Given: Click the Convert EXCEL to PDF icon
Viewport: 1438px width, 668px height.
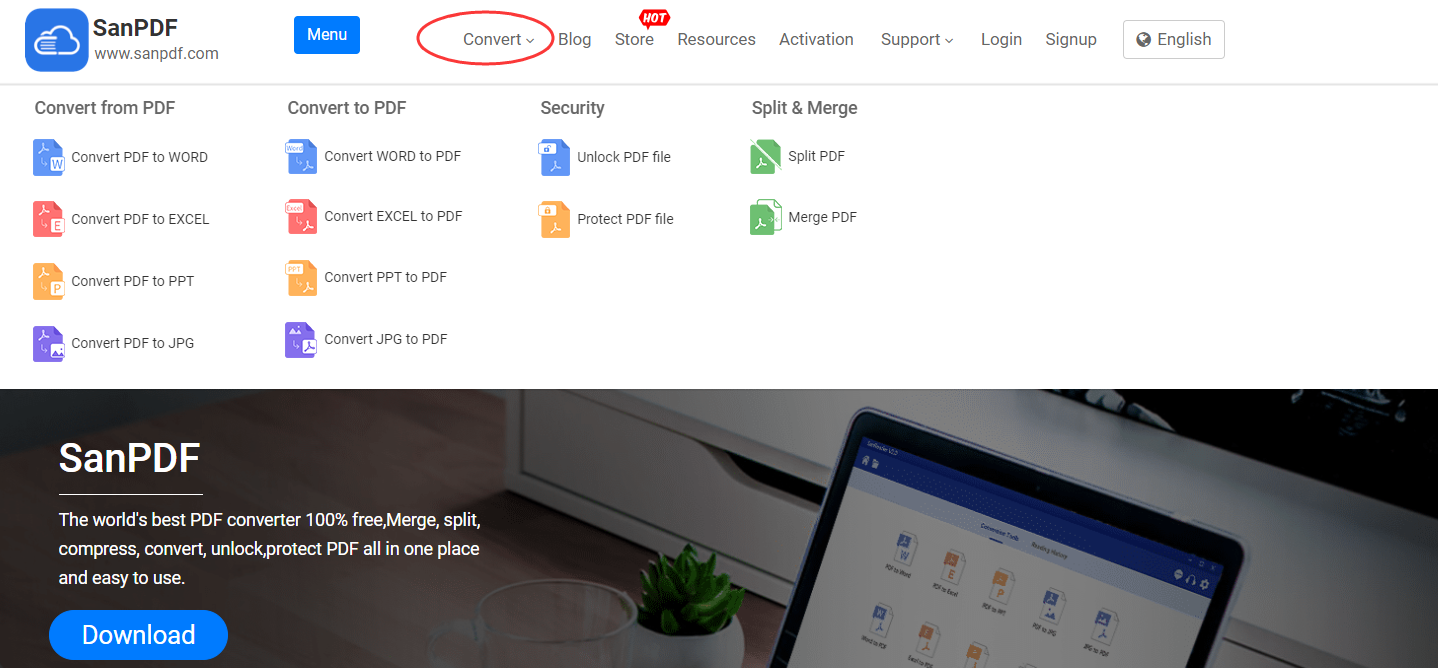Looking at the screenshot, I should pyautogui.click(x=300, y=217).
